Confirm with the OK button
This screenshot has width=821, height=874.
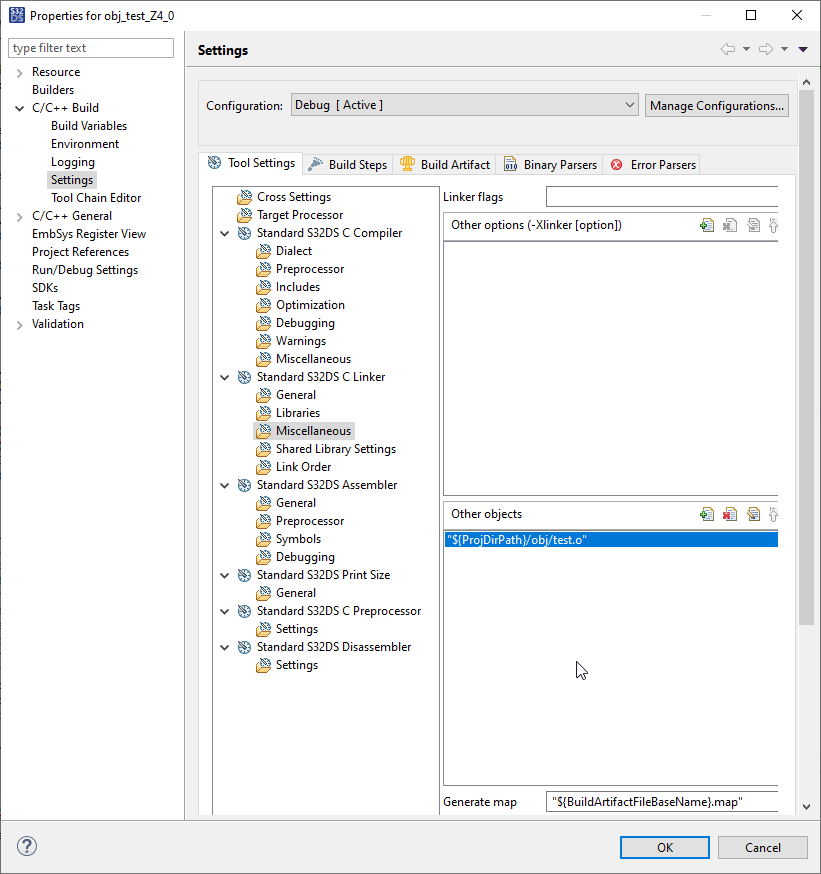coord(665,847)
